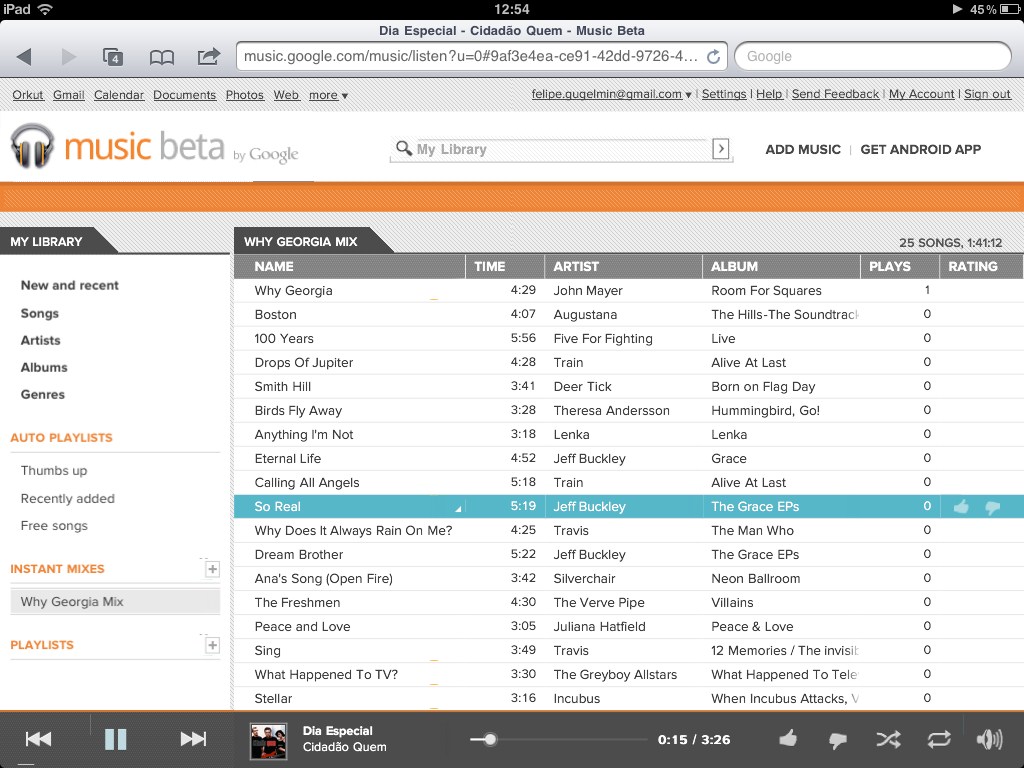Screen dimensions: 1024x768
Task: Click the ADD MUSIC button
Action: (x=803, y=150)
